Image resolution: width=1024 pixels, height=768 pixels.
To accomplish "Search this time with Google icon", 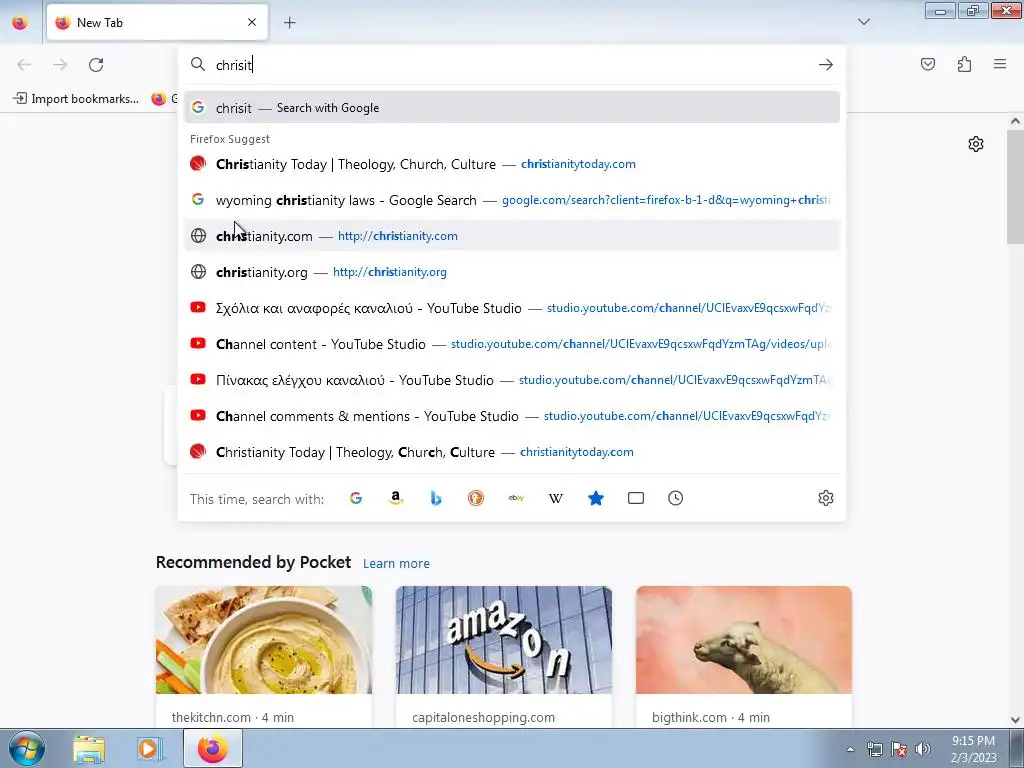I will [x=356, y=498].
